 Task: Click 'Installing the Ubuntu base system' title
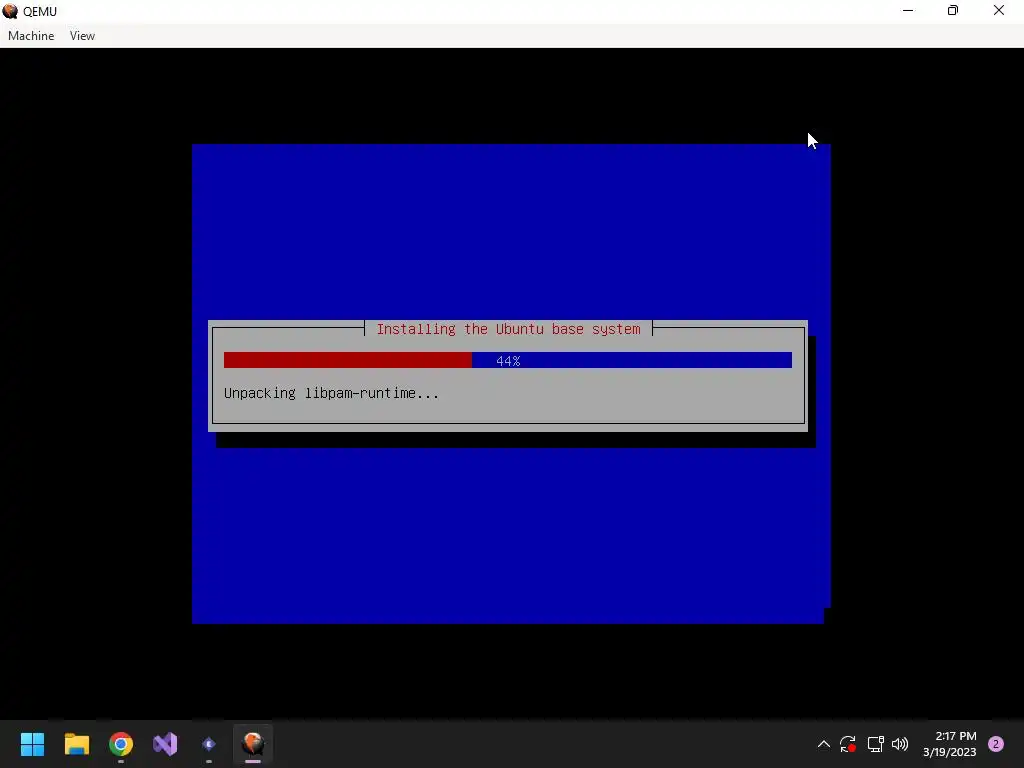(508, 329)
